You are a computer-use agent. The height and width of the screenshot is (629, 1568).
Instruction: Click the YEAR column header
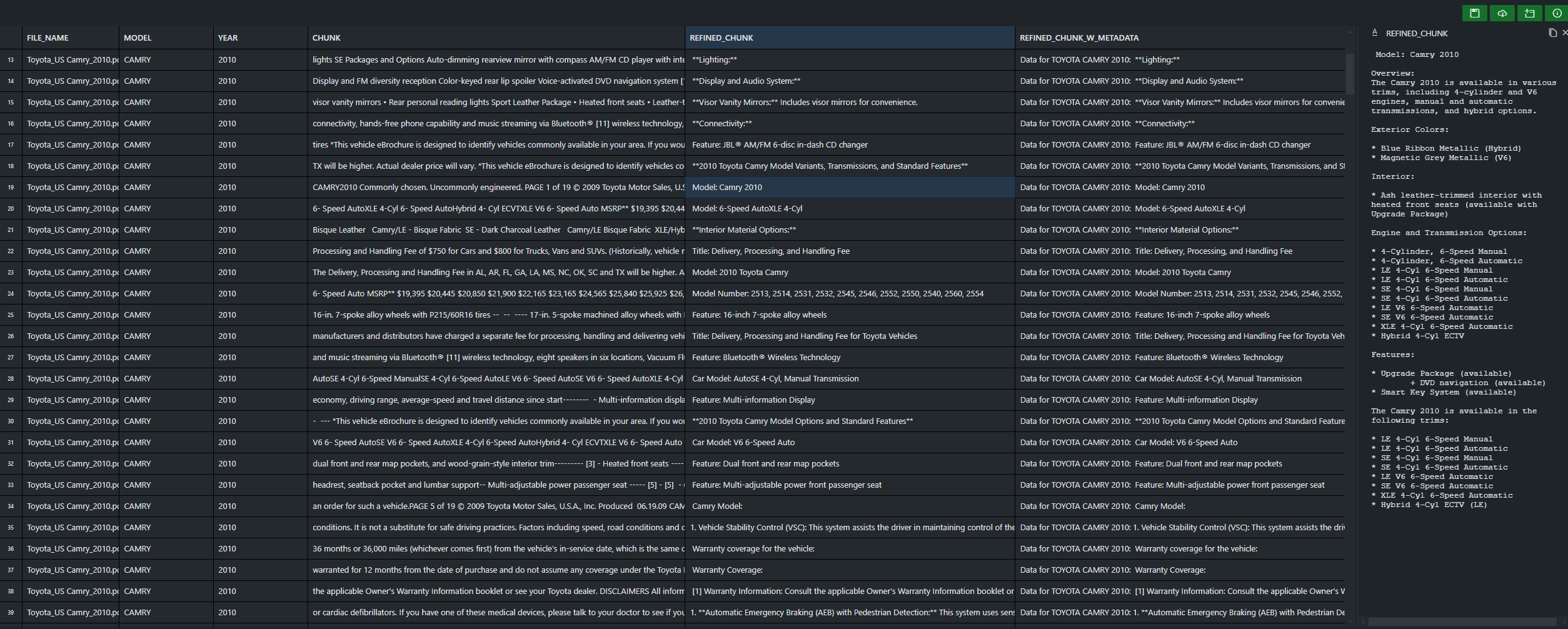tap(260, 38)
